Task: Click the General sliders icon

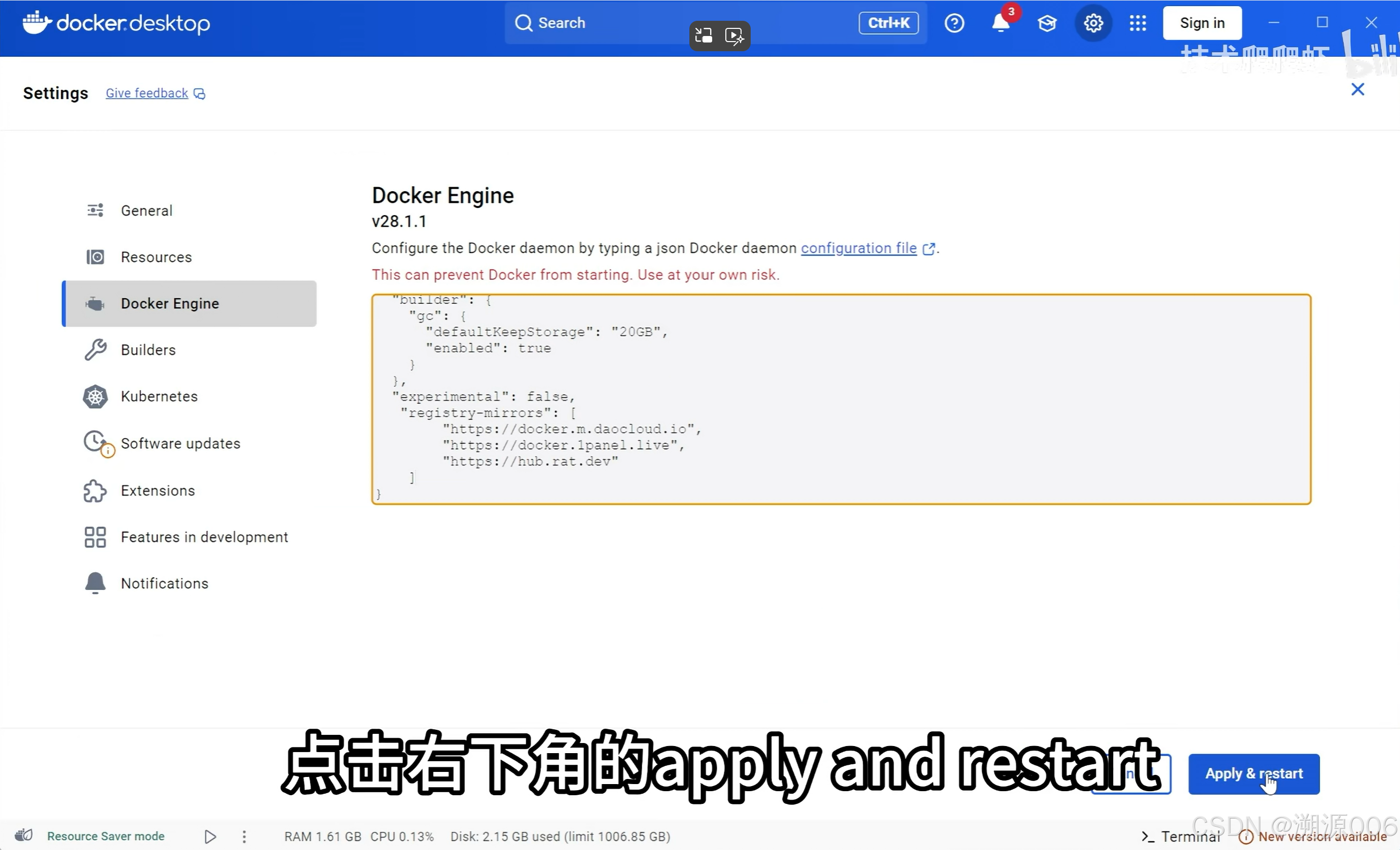Action: (x=95, y=210)
